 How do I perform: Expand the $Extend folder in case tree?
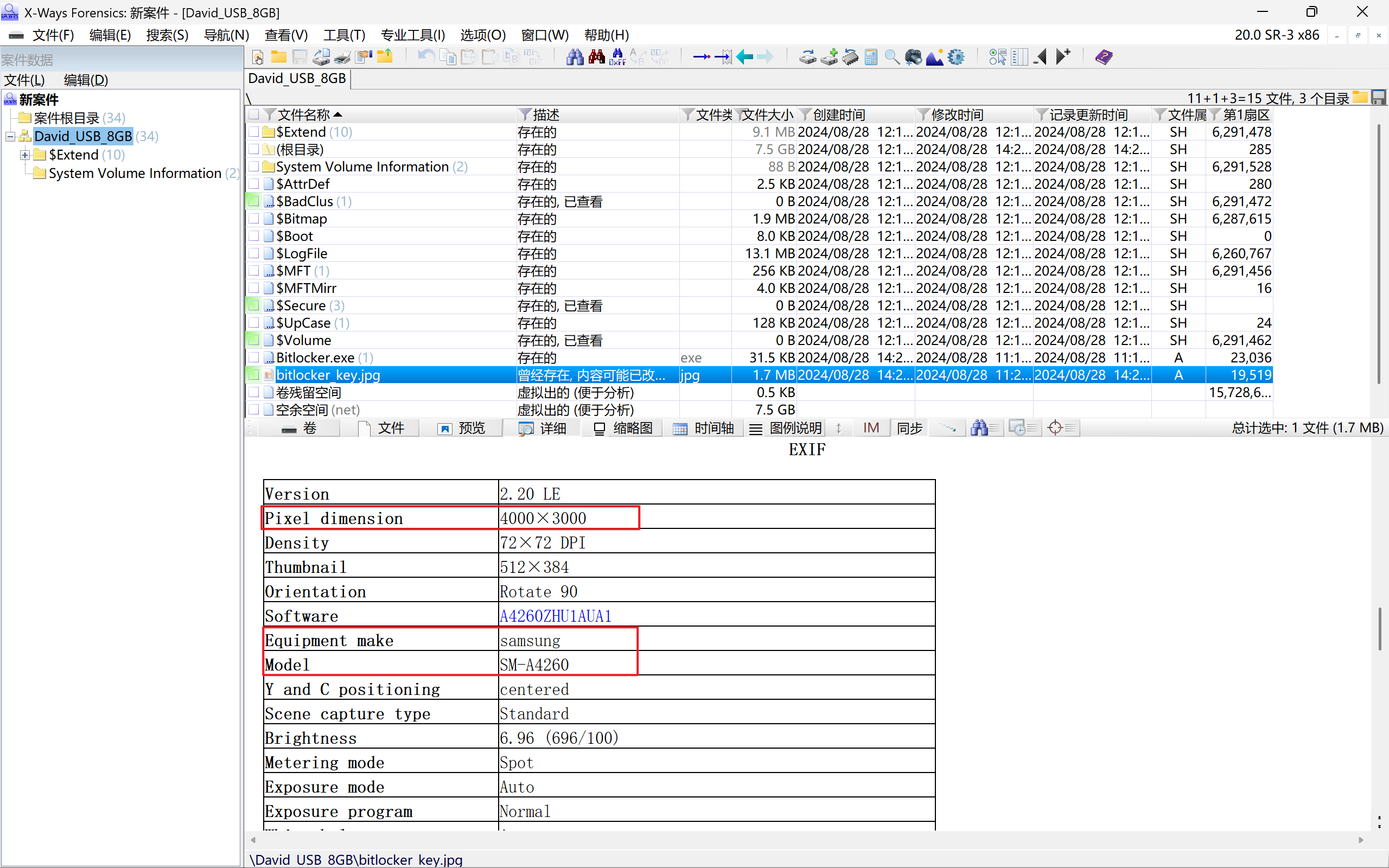click(x=24, y=155)
